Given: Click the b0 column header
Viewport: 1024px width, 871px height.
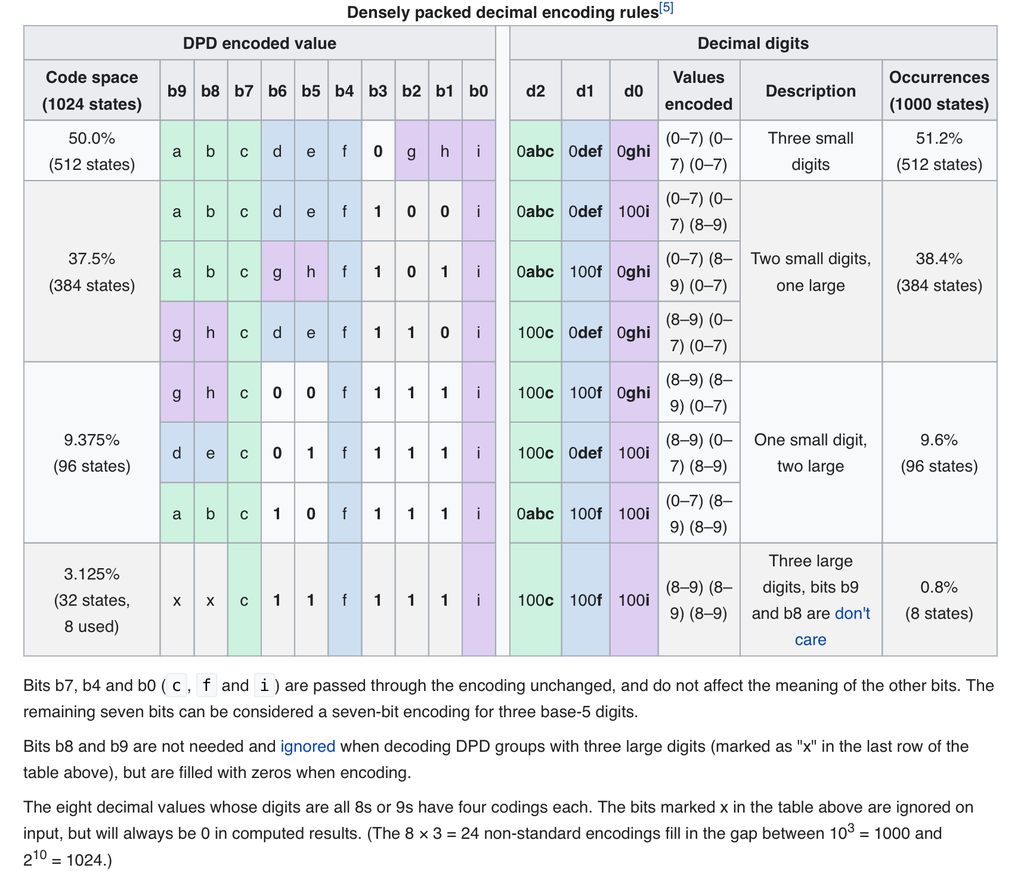Looking at the screenshot, I should 478,90.
